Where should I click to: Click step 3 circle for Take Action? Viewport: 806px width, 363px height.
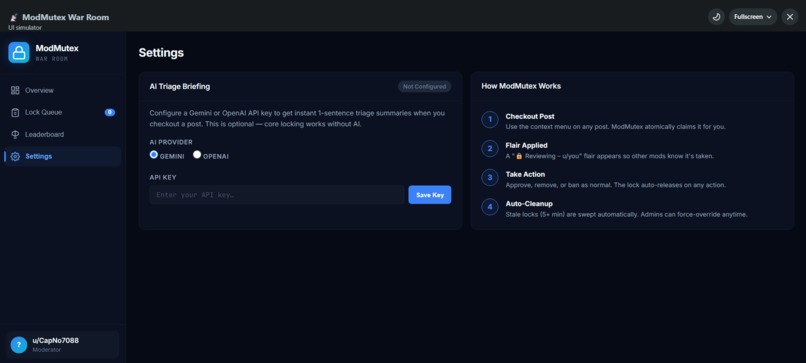[x=490, y=178]
